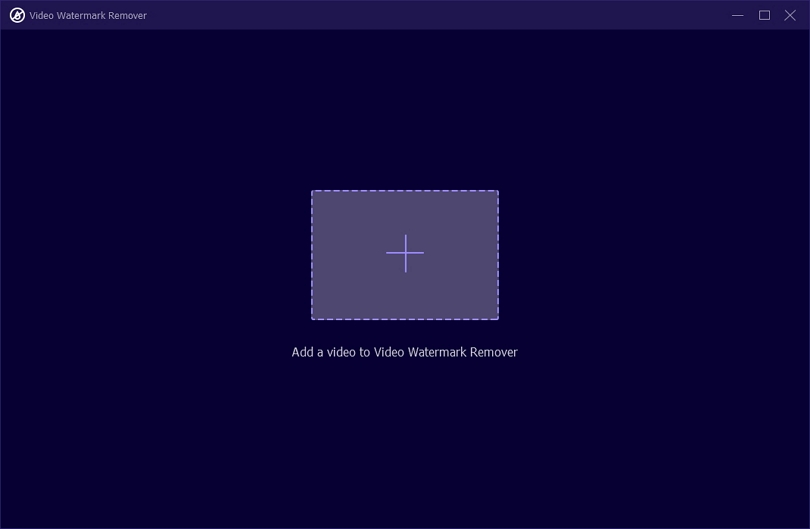Click the plus icon to add a video
810x529 pixels.
coord(405,253)
